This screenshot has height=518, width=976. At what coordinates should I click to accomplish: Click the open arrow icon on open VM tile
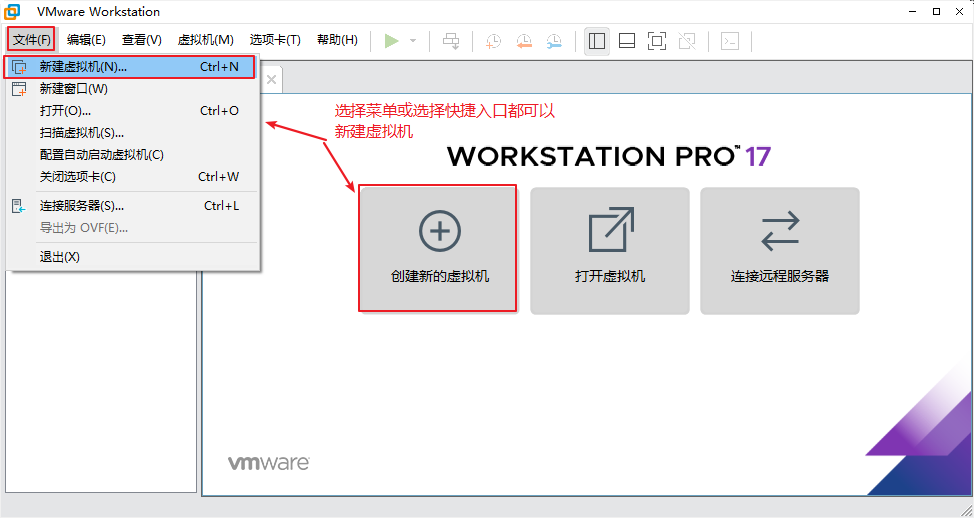pyautogui.click(x=611, y=229)
